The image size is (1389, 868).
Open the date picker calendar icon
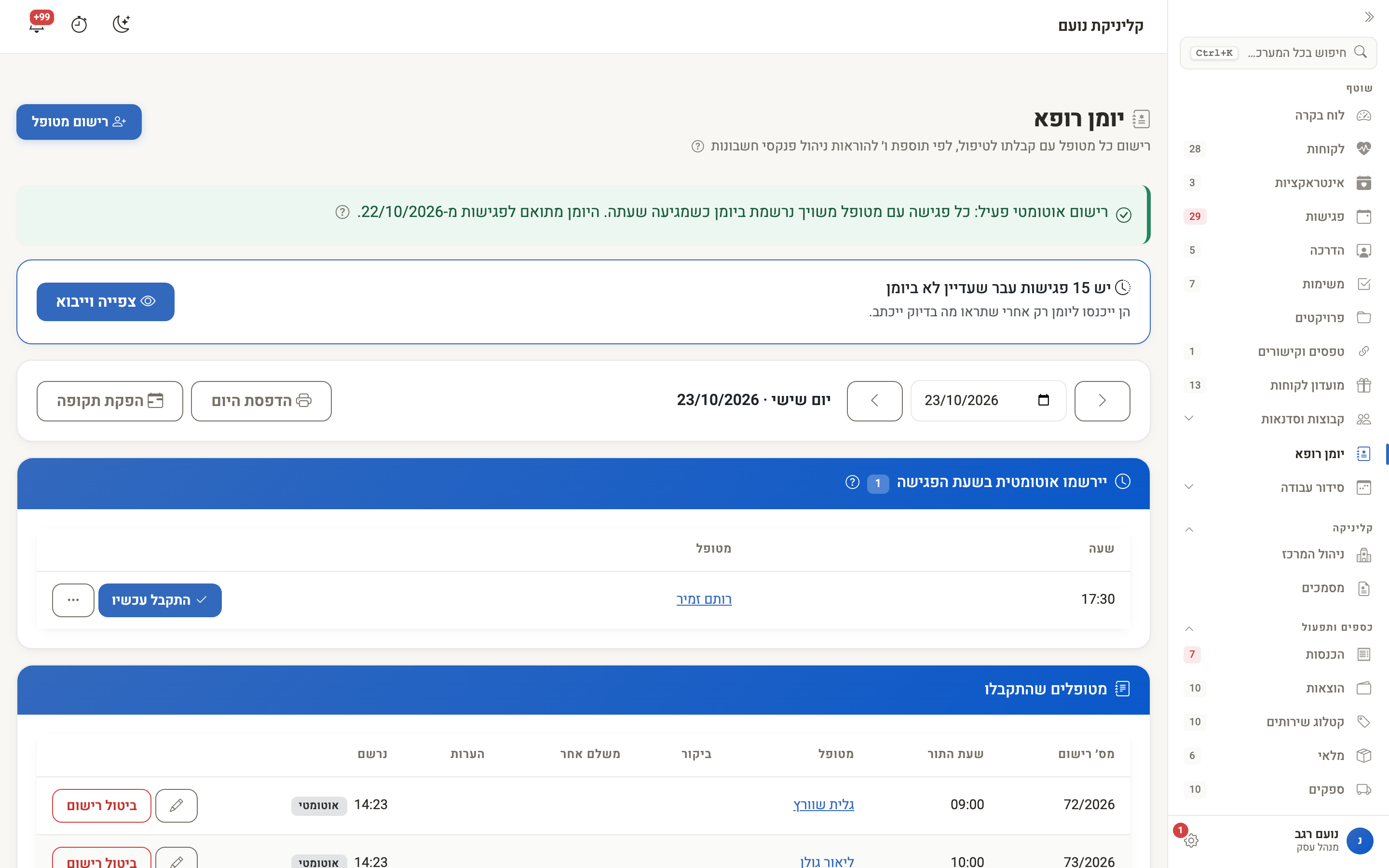[1044, 400]
